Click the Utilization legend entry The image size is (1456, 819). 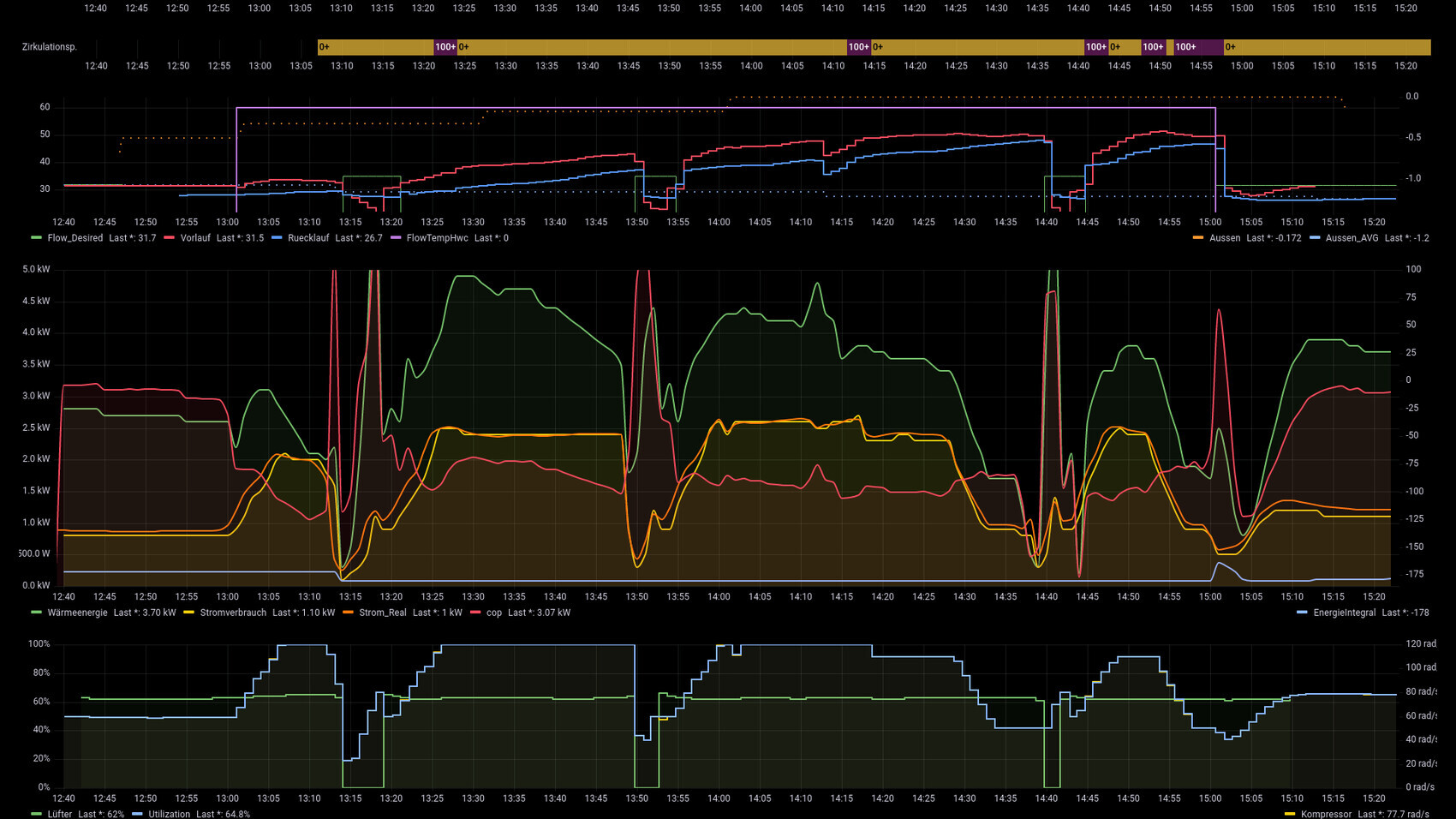click(x=169, y=814)
